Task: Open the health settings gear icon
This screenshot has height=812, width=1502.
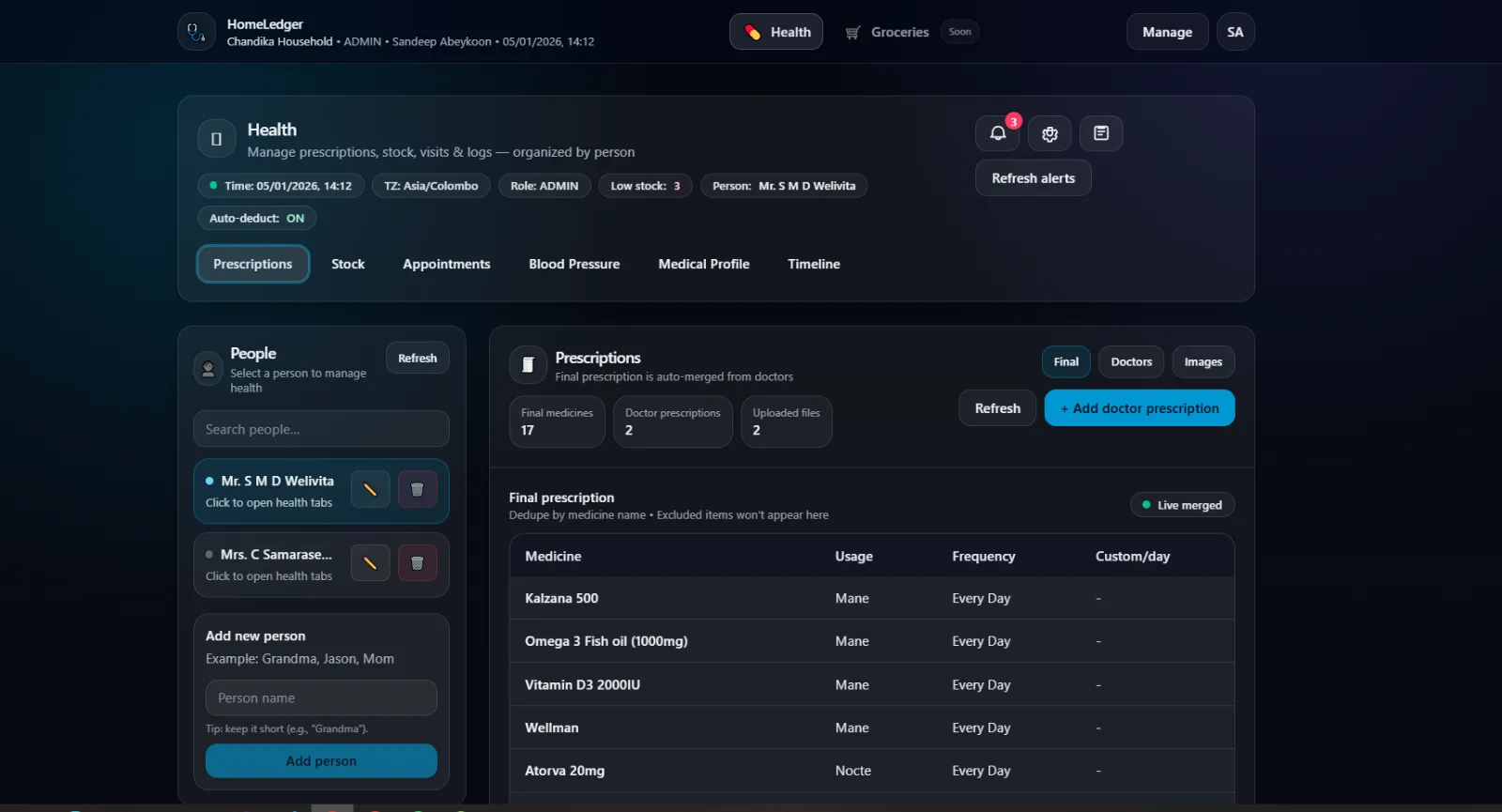Action: tap(1050, 133)
